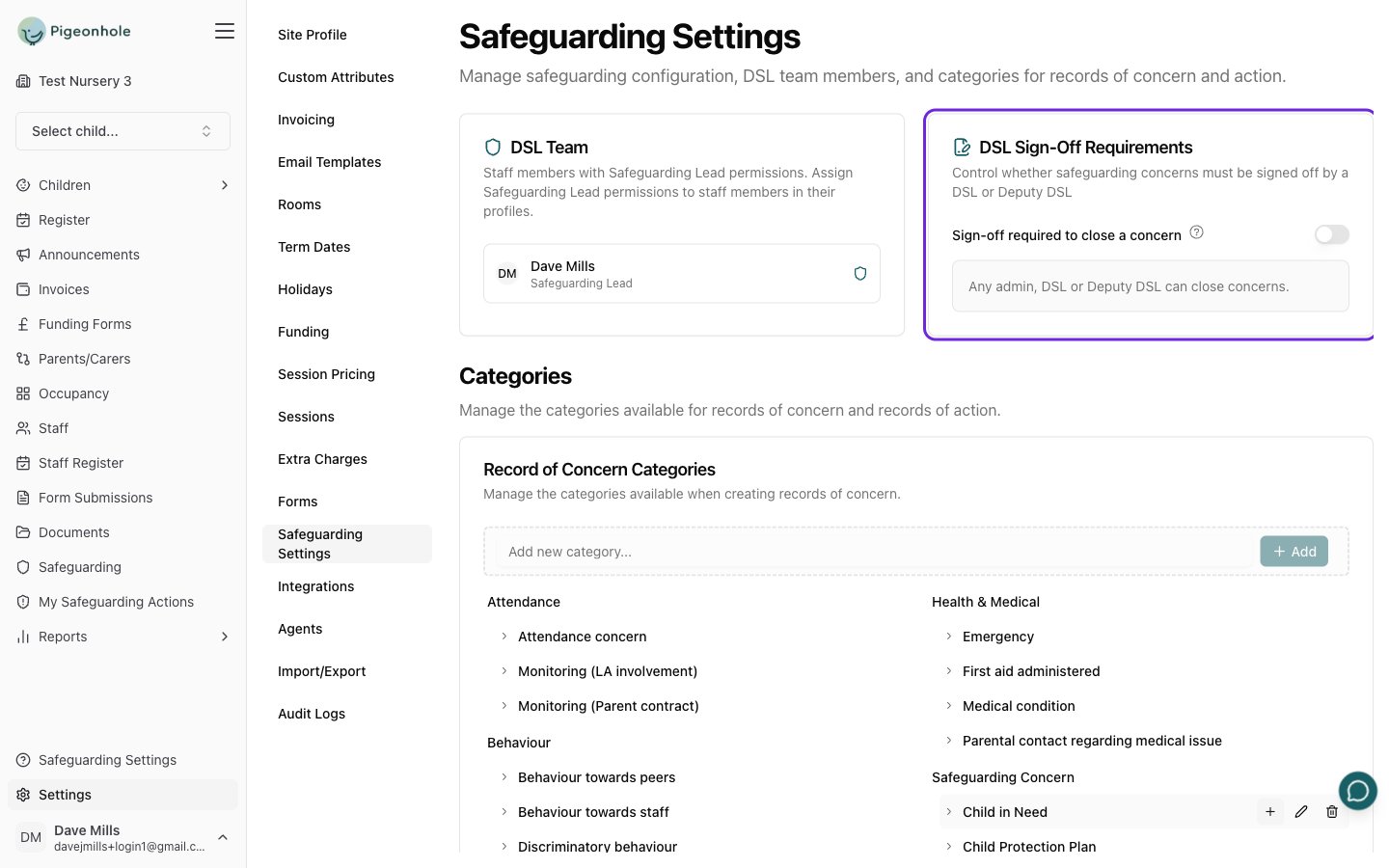Open the Dave Mills account menu chevron
This screenshot has width=1389, height=868.
223,837
